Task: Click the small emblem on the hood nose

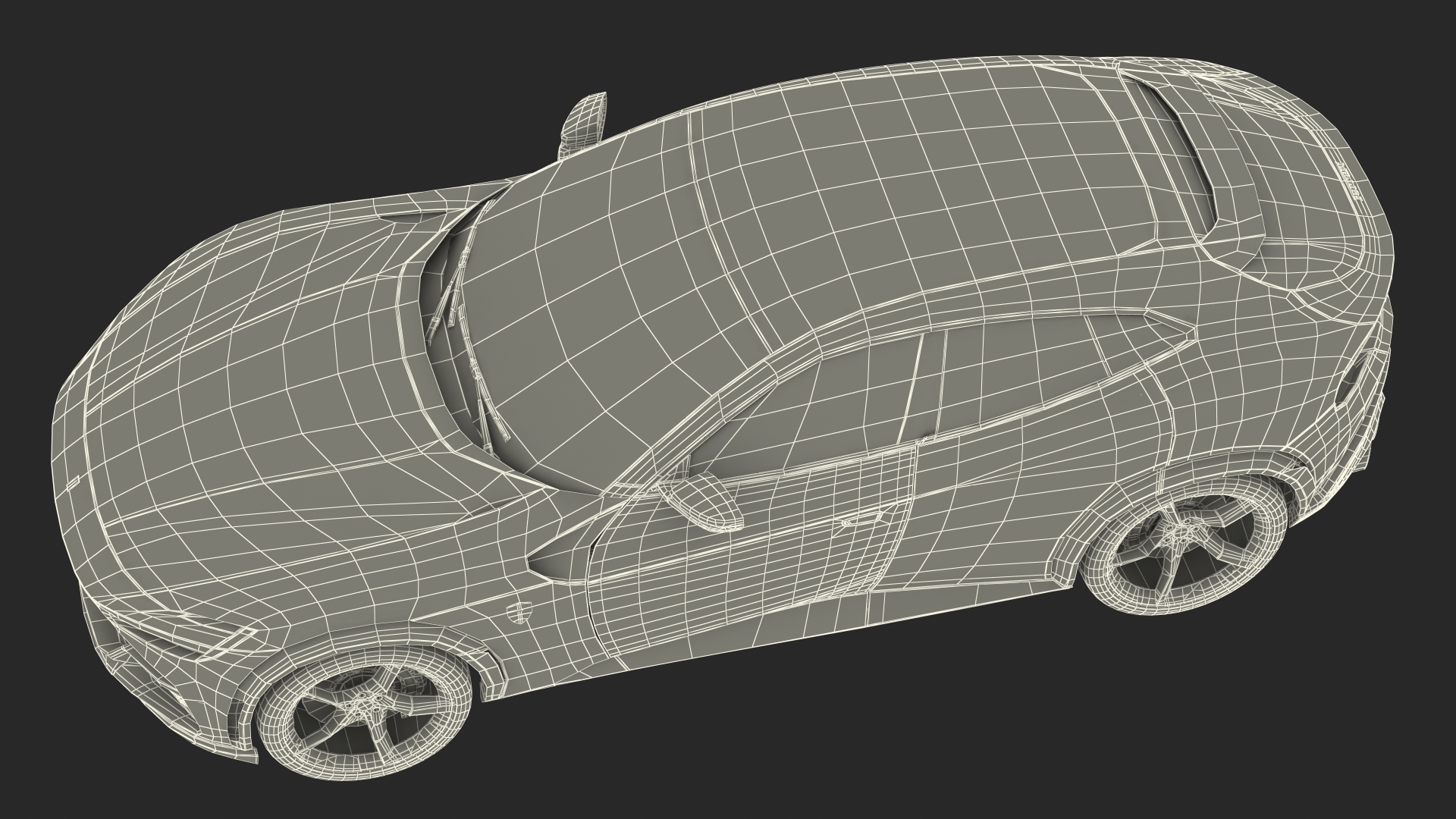Action: coord(74,483)
